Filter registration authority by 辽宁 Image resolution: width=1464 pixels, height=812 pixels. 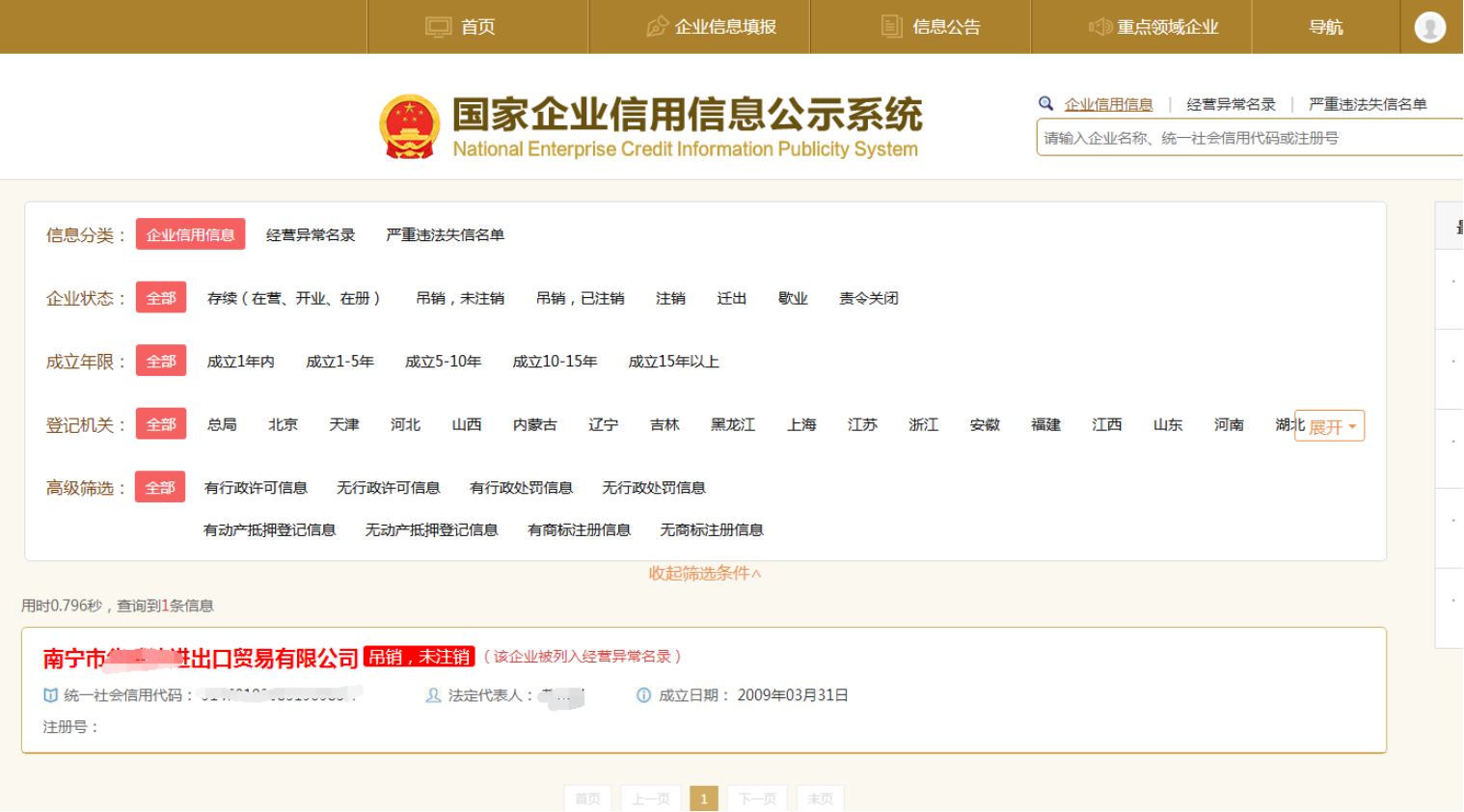coord(604,424)
